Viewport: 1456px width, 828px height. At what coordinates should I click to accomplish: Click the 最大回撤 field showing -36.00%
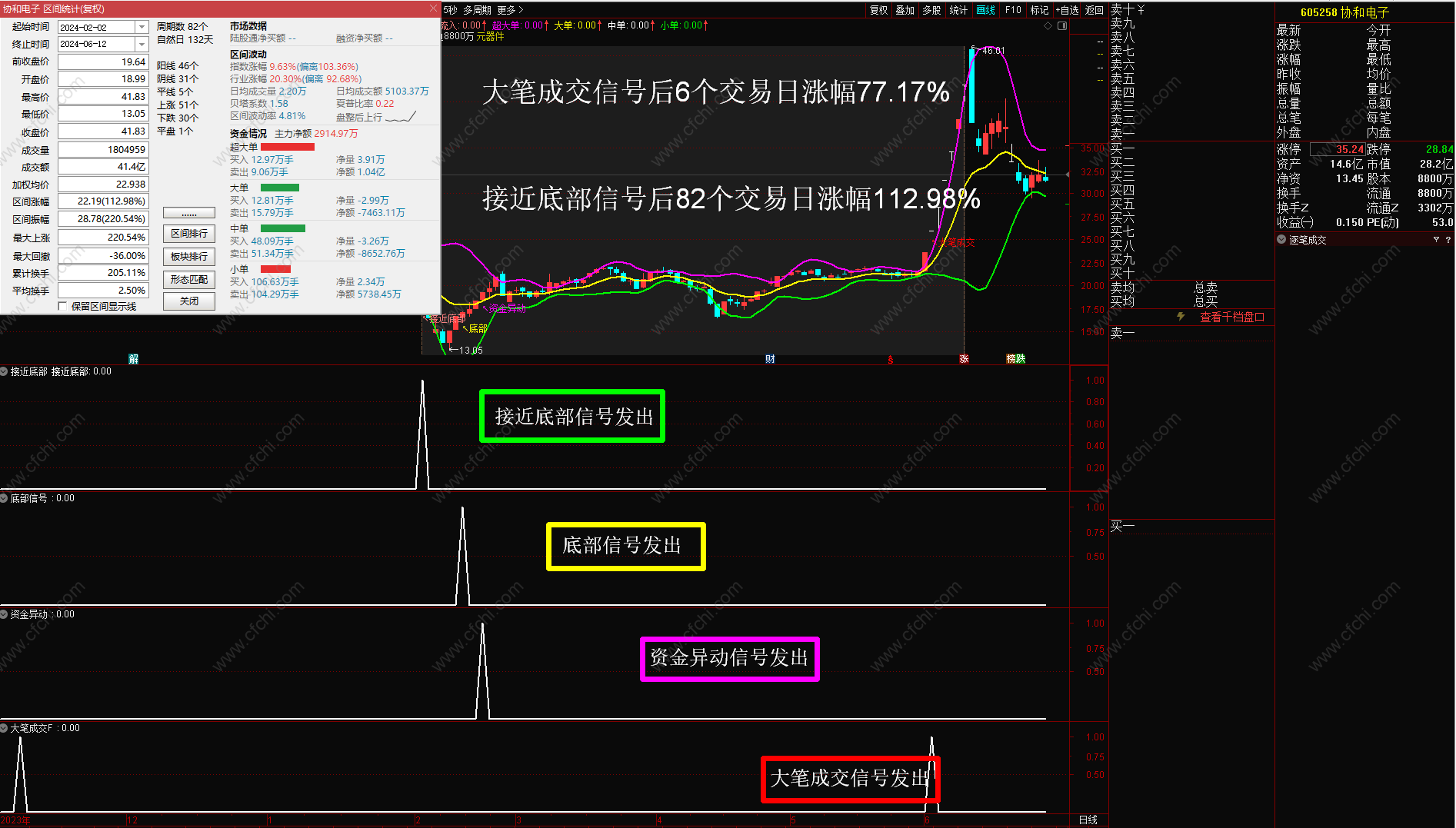(x=102, y=255)
